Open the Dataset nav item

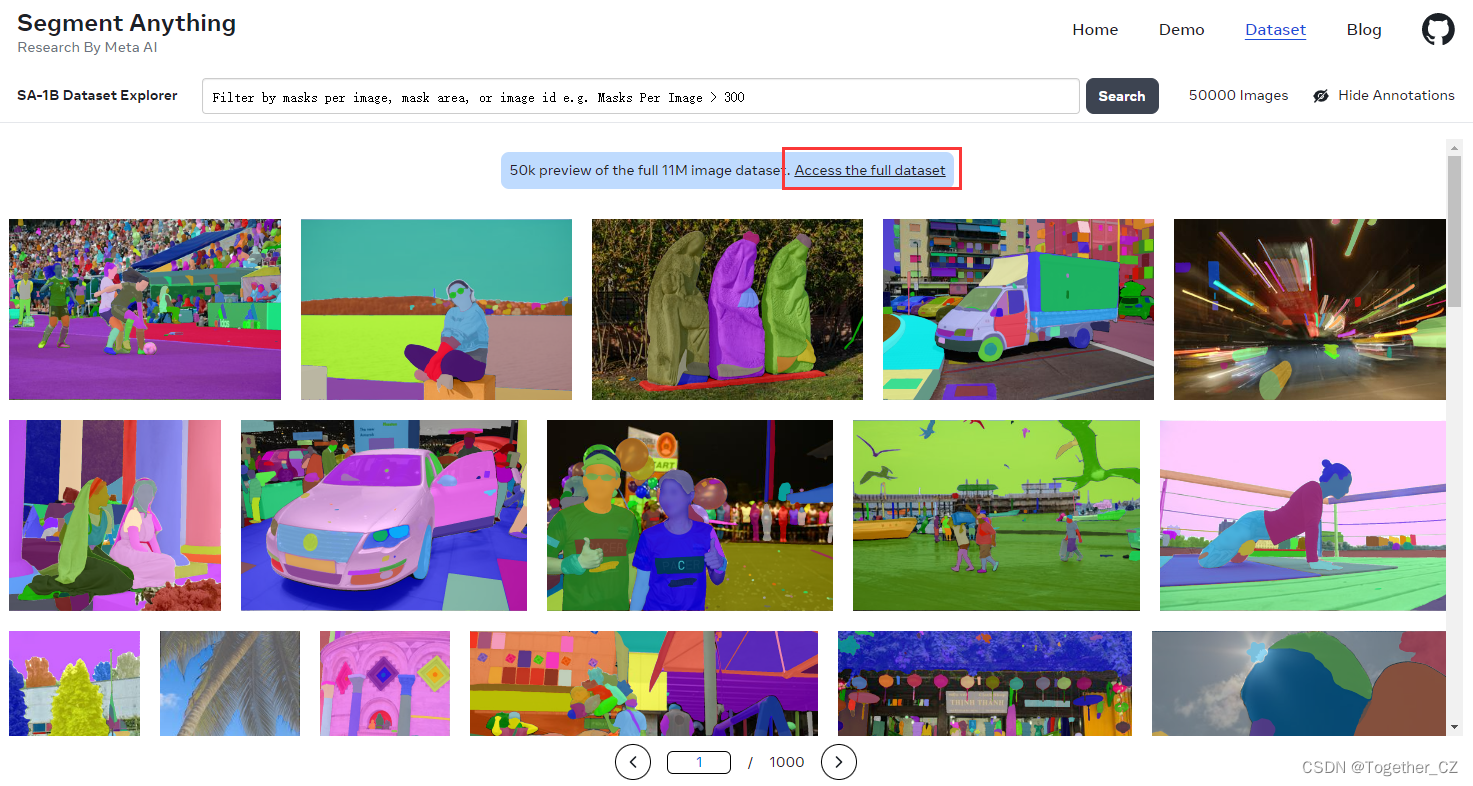tap(1275, 30)
